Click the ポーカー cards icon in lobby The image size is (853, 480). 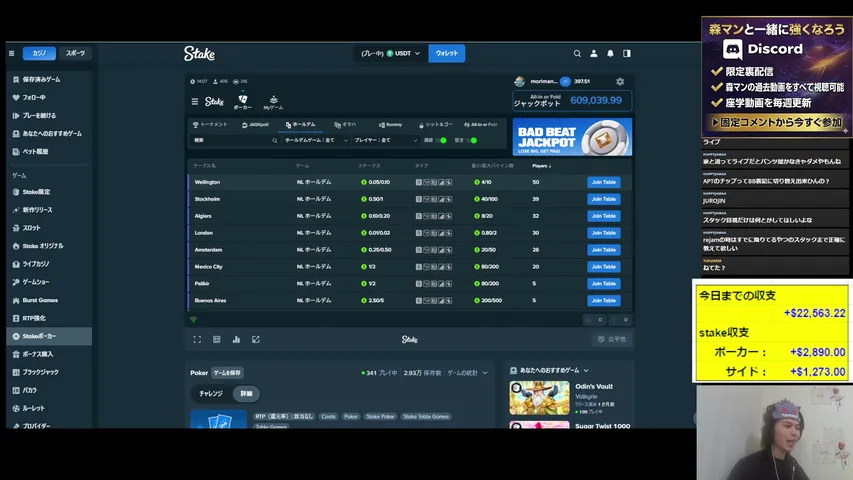click(243, 102)
